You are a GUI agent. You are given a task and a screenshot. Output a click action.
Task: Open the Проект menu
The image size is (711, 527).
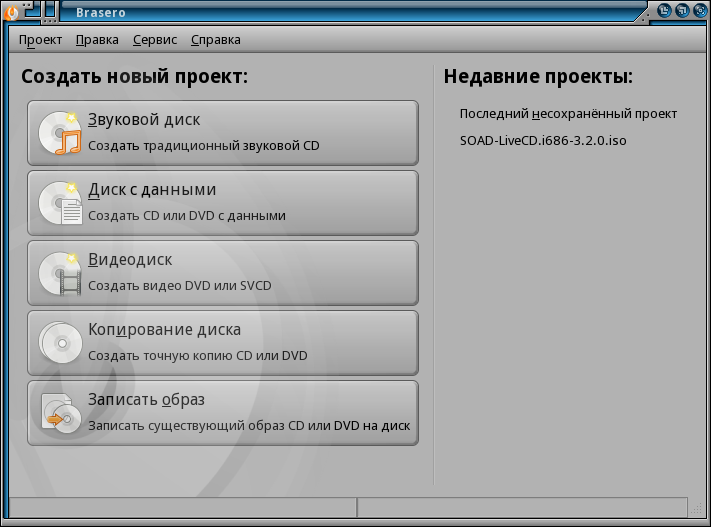[40, 40]
